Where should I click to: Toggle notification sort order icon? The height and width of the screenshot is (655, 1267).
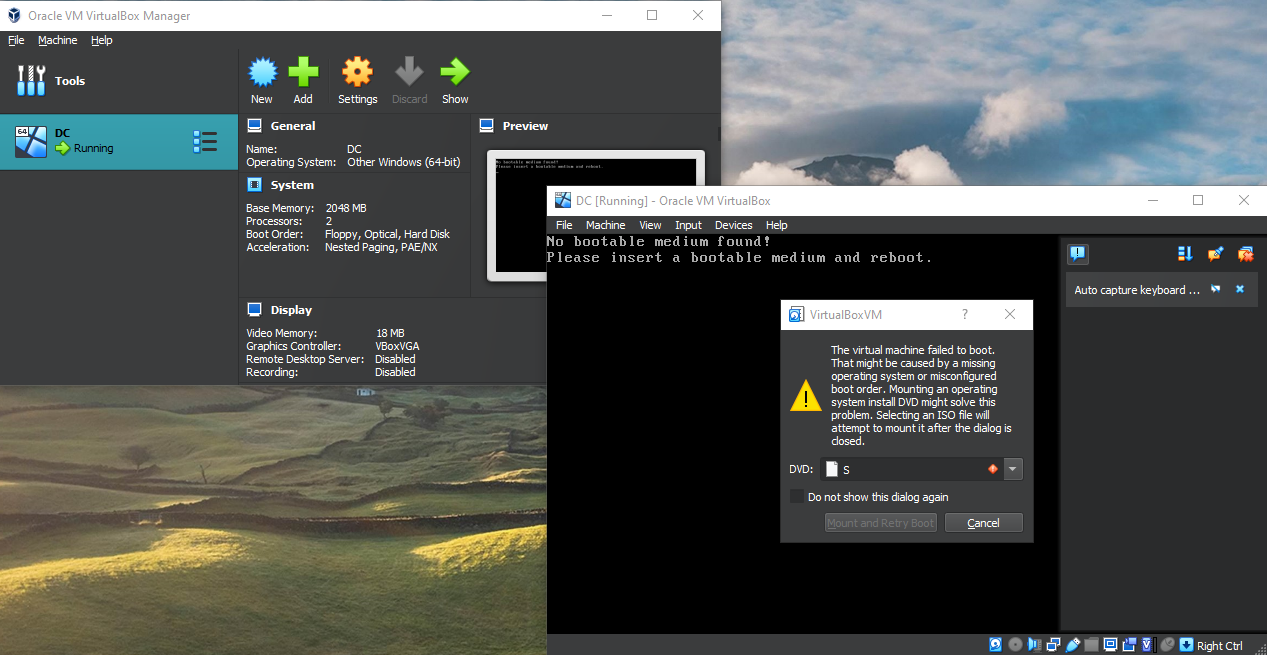pyautogui.click(x=1185, y=254)
